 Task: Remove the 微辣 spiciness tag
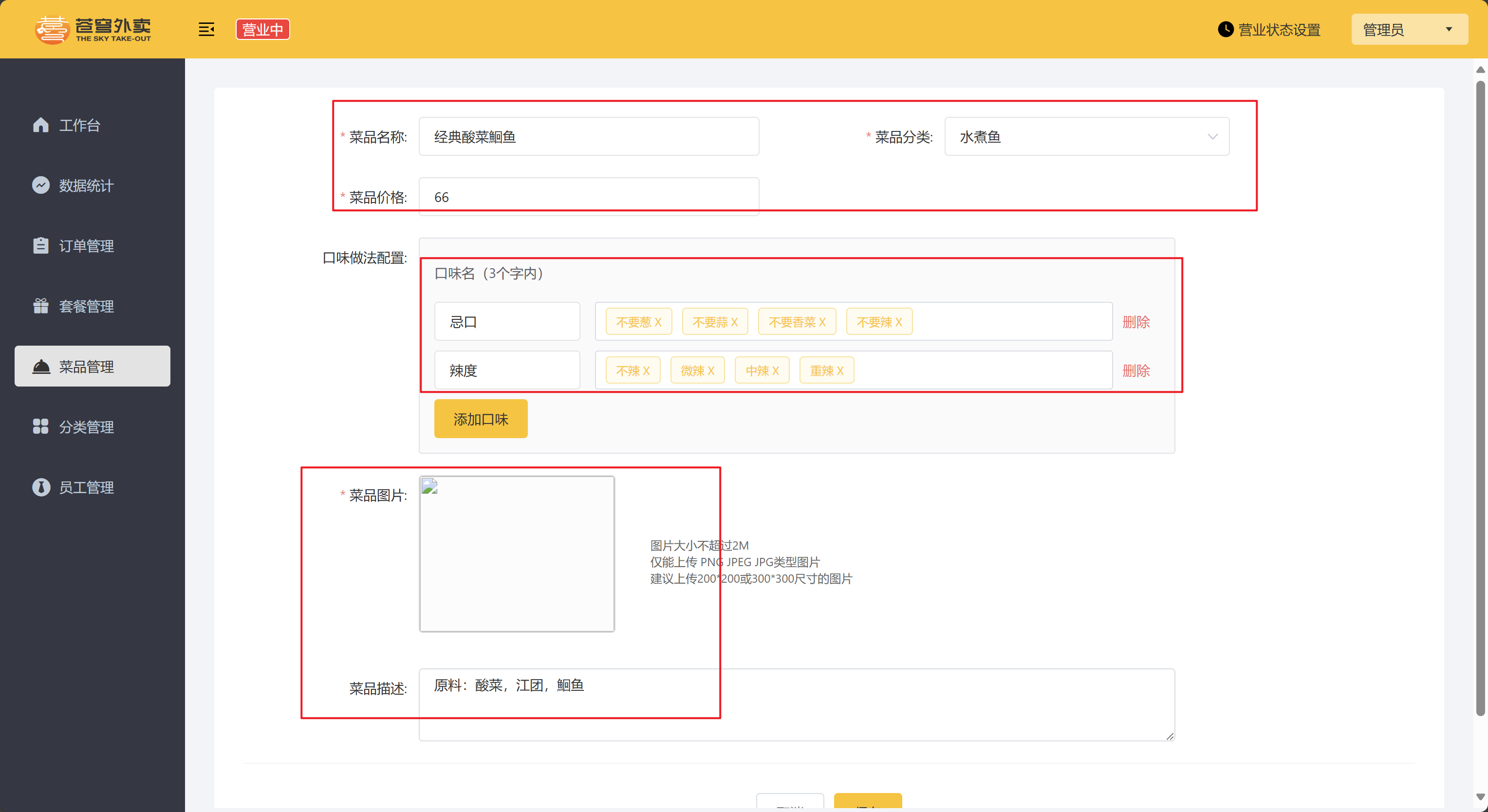tap(710, 371)
